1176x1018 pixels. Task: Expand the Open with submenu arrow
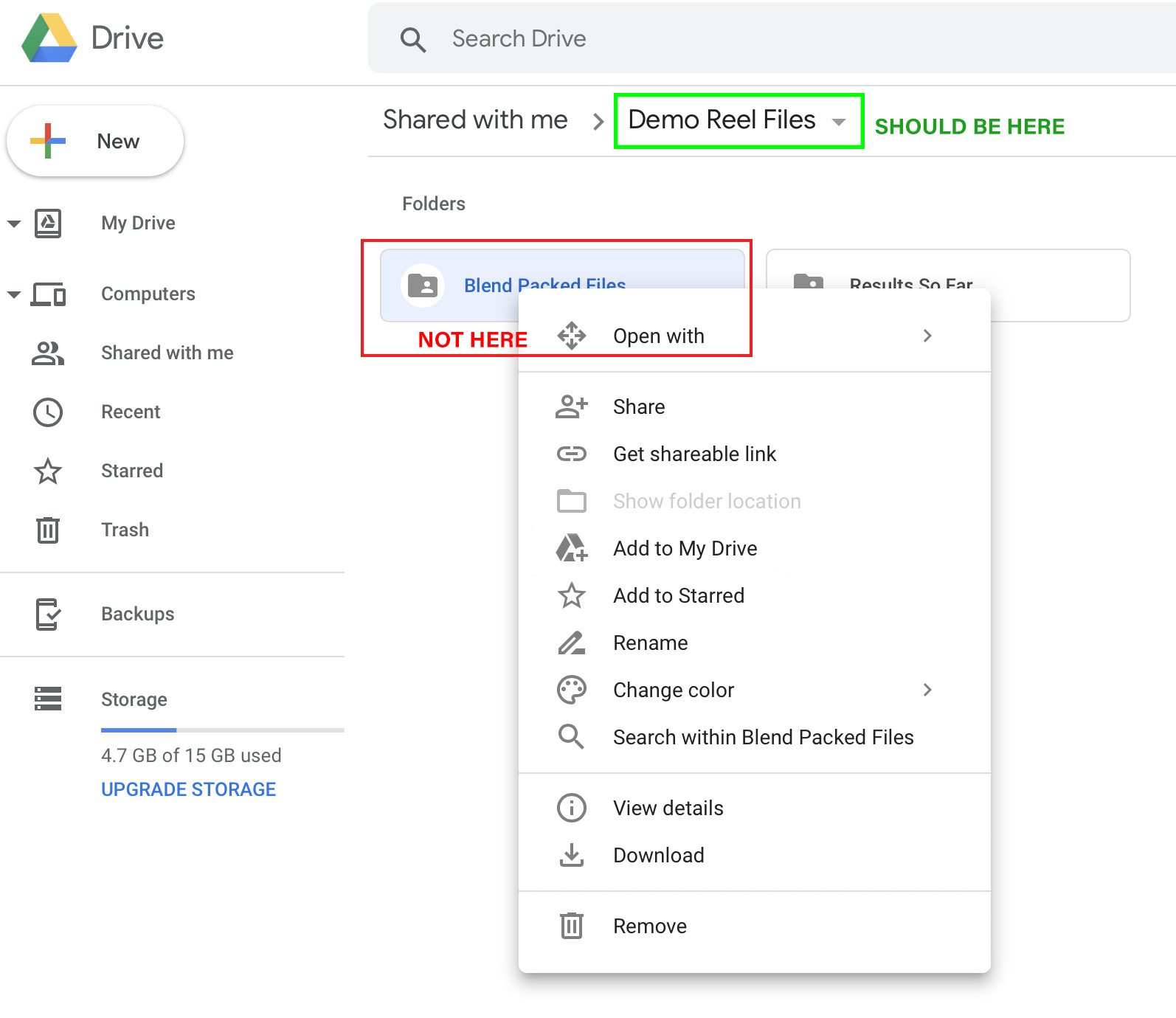(x=927, y=336)
